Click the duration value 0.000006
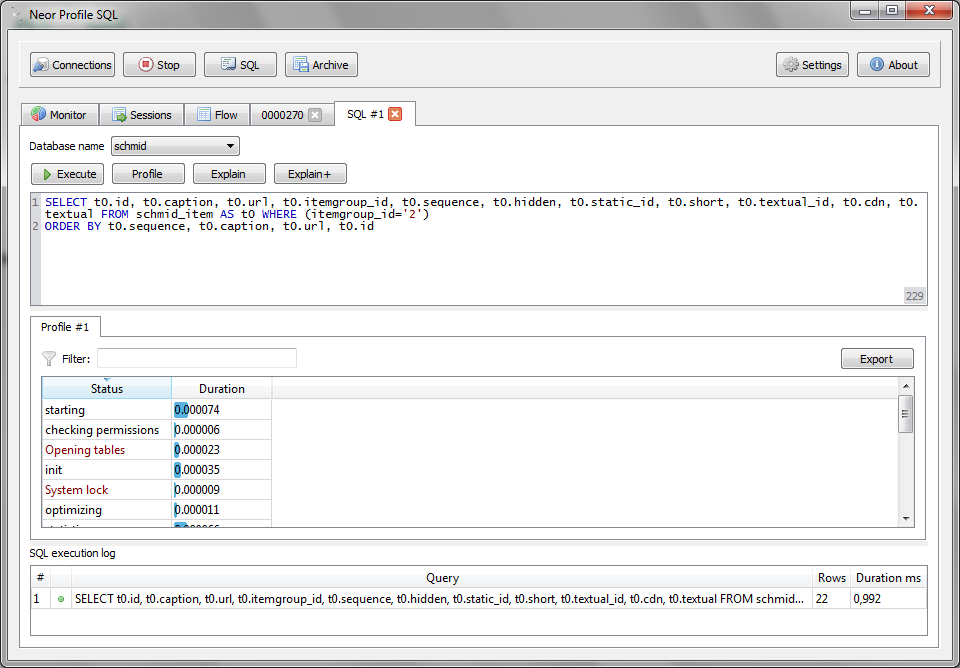Screen dimensions: 960x668 (x=197, y=430)
